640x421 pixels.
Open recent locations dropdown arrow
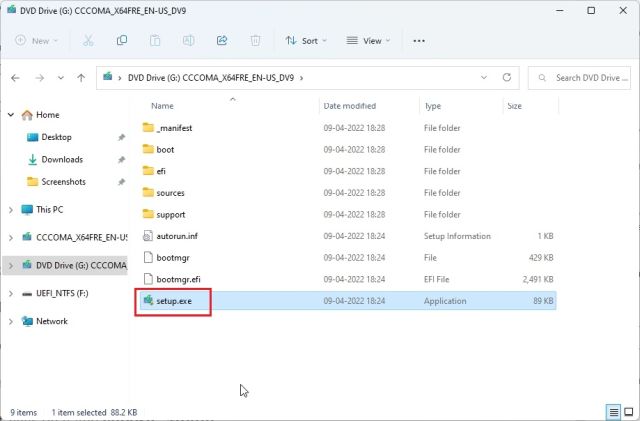pos(60,78)
